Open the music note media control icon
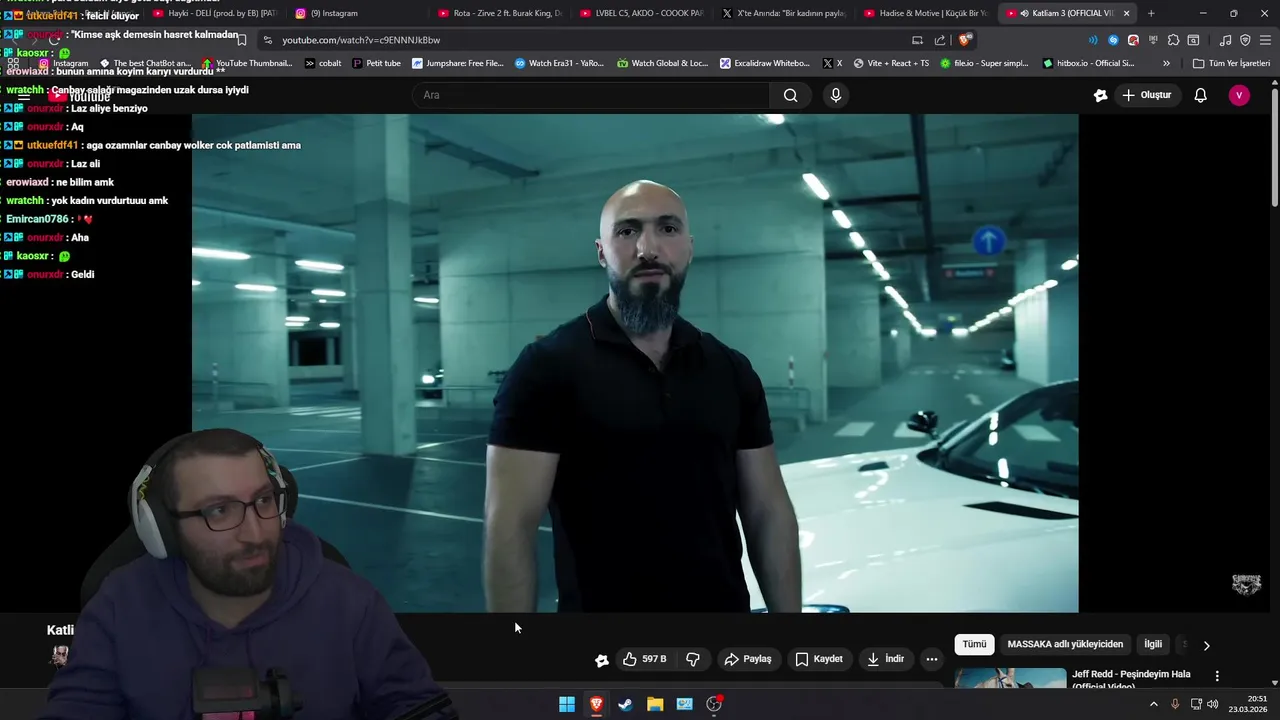Screen dimensions: 1280x720 [x=1225, y=40]
